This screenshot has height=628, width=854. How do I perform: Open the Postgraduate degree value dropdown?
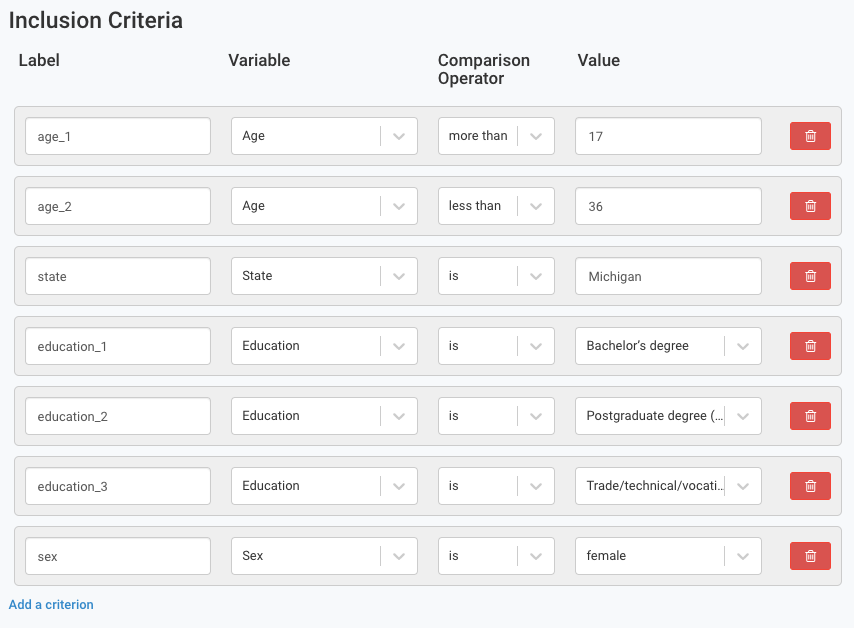(667, 416)
